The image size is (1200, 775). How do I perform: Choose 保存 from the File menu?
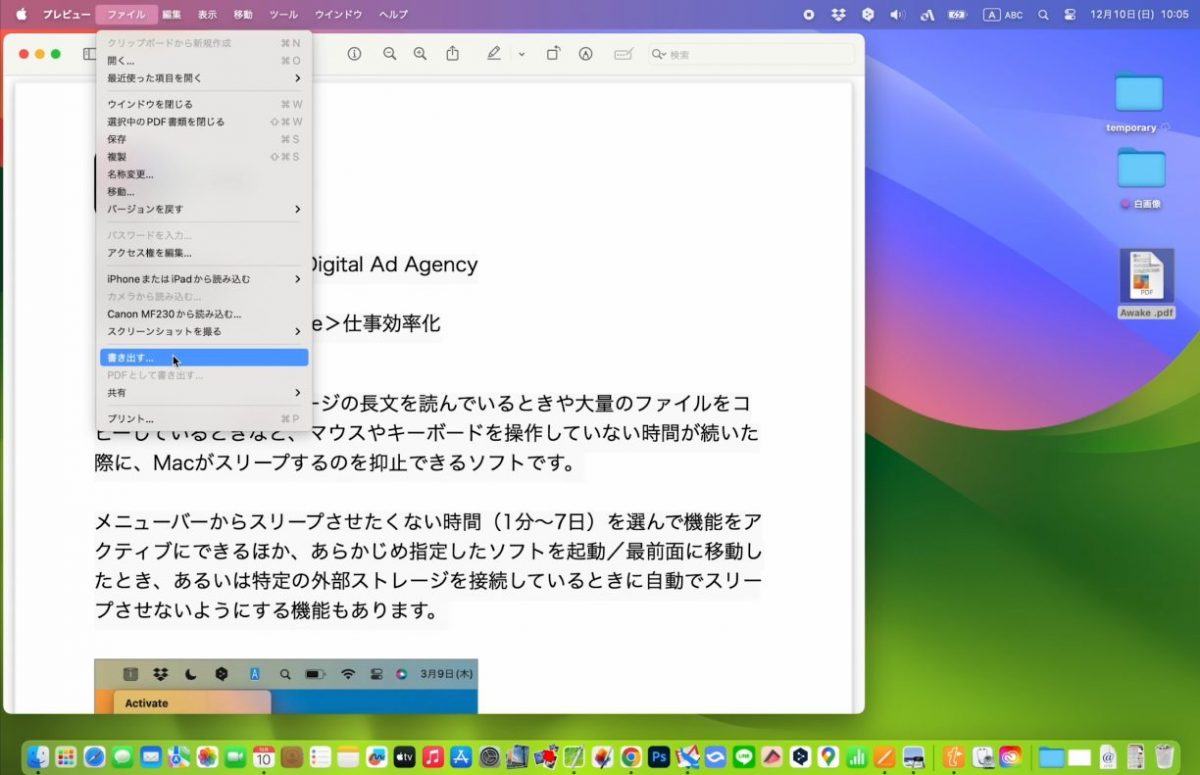pos(204,139)
